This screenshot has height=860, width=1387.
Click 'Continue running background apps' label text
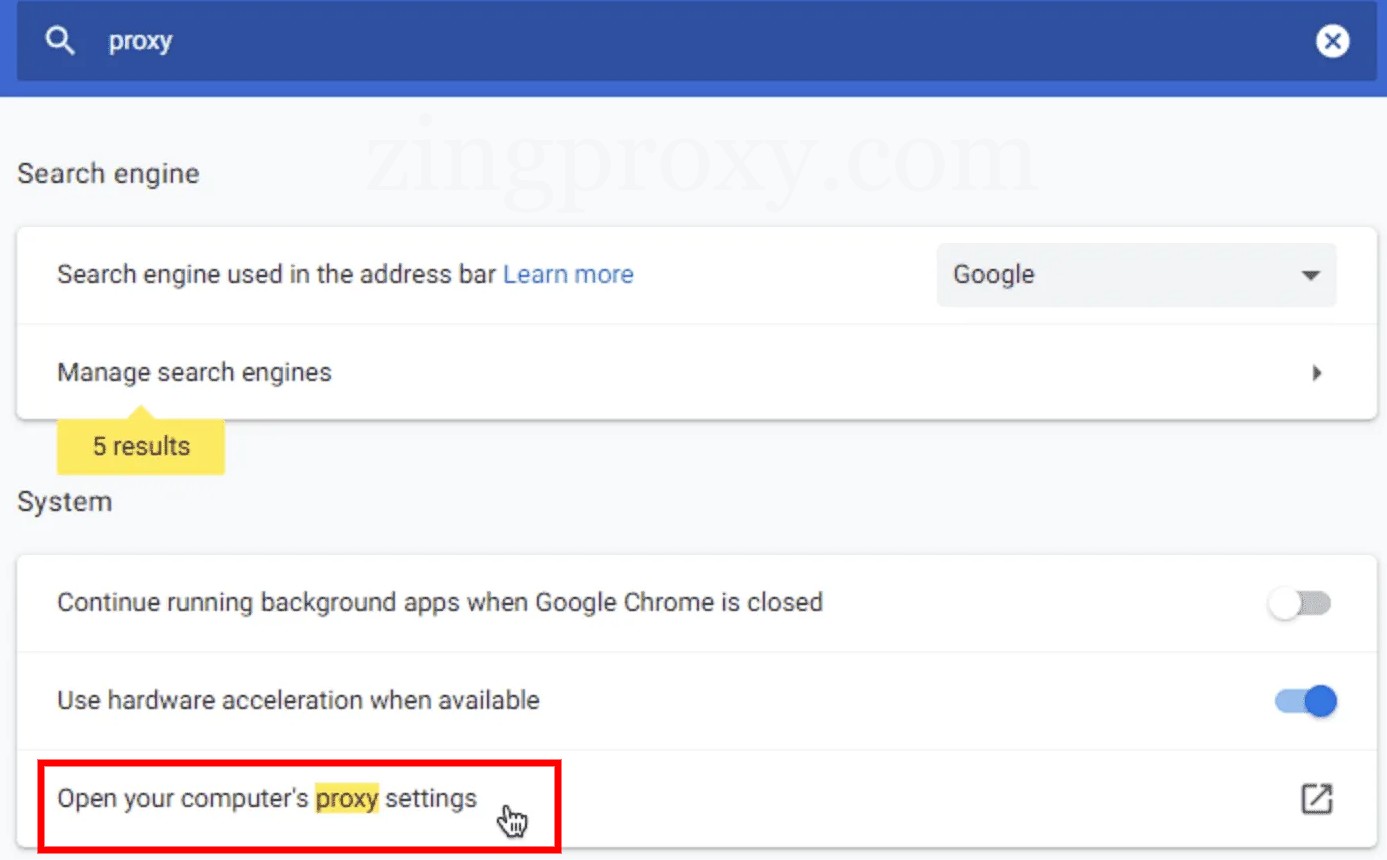440,602
